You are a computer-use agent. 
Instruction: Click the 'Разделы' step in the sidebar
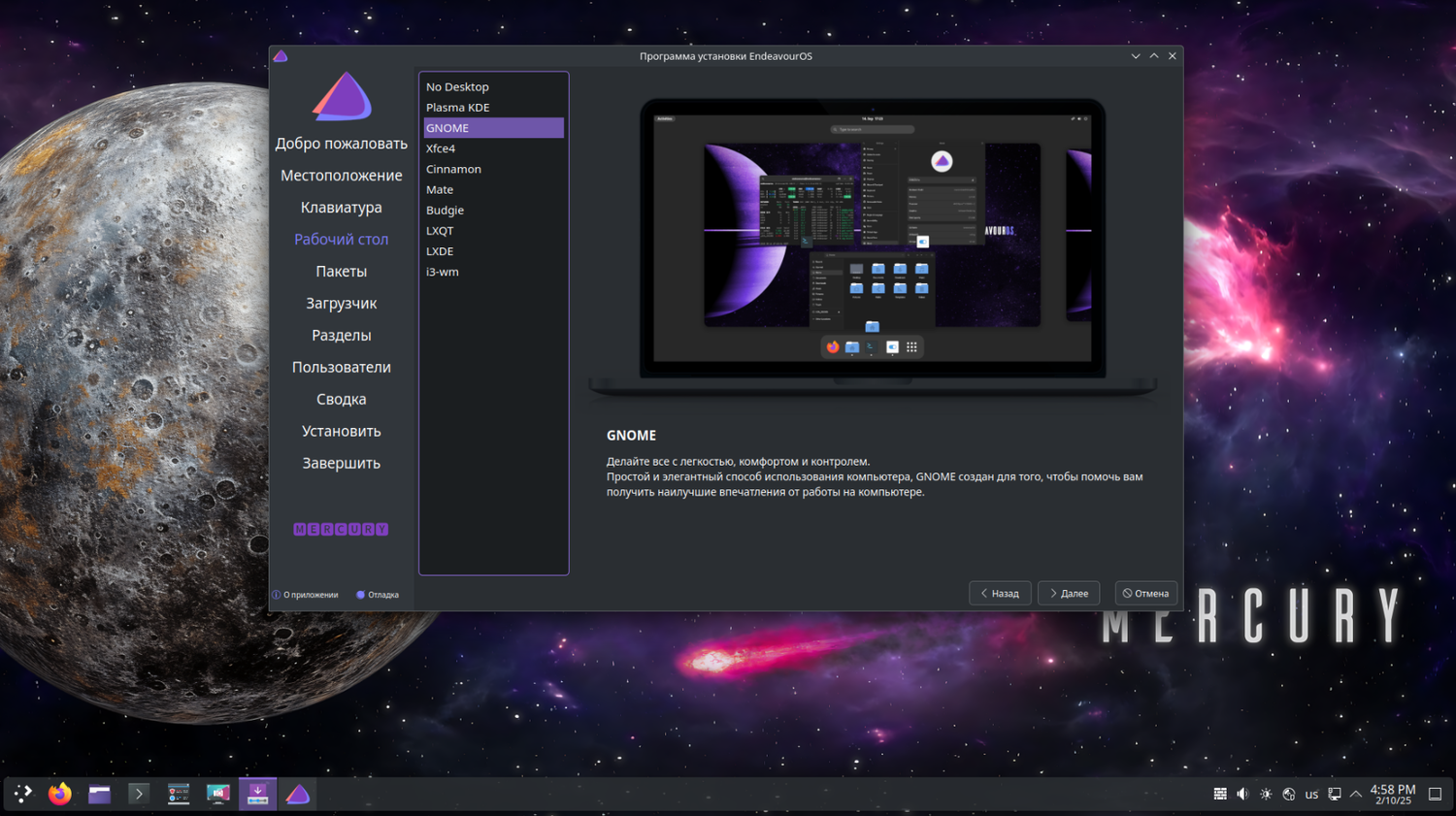[342, 336]
